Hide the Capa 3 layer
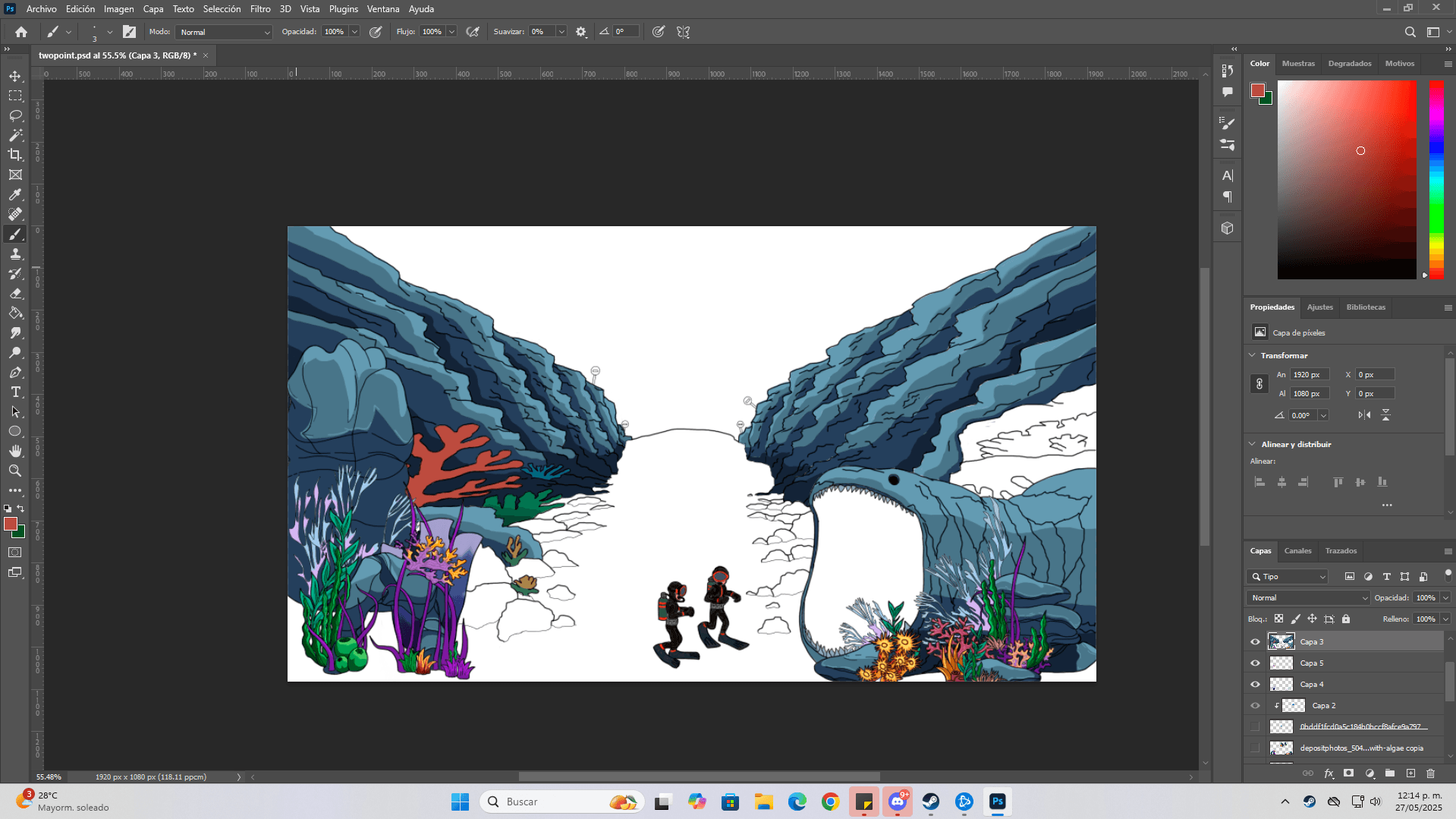The image size is (1456, 819). (1255, 642)
